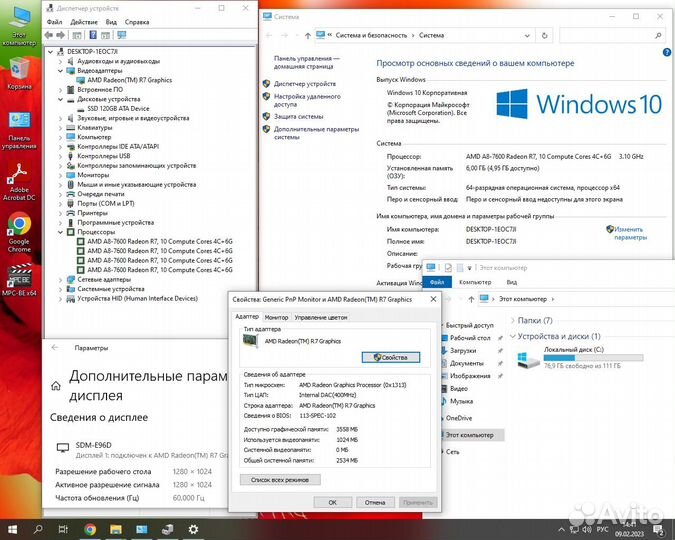This screenshot has height=540, width=675.
Task: Click Help icon in Device Manager toolbar
Action: click(93, 35)
